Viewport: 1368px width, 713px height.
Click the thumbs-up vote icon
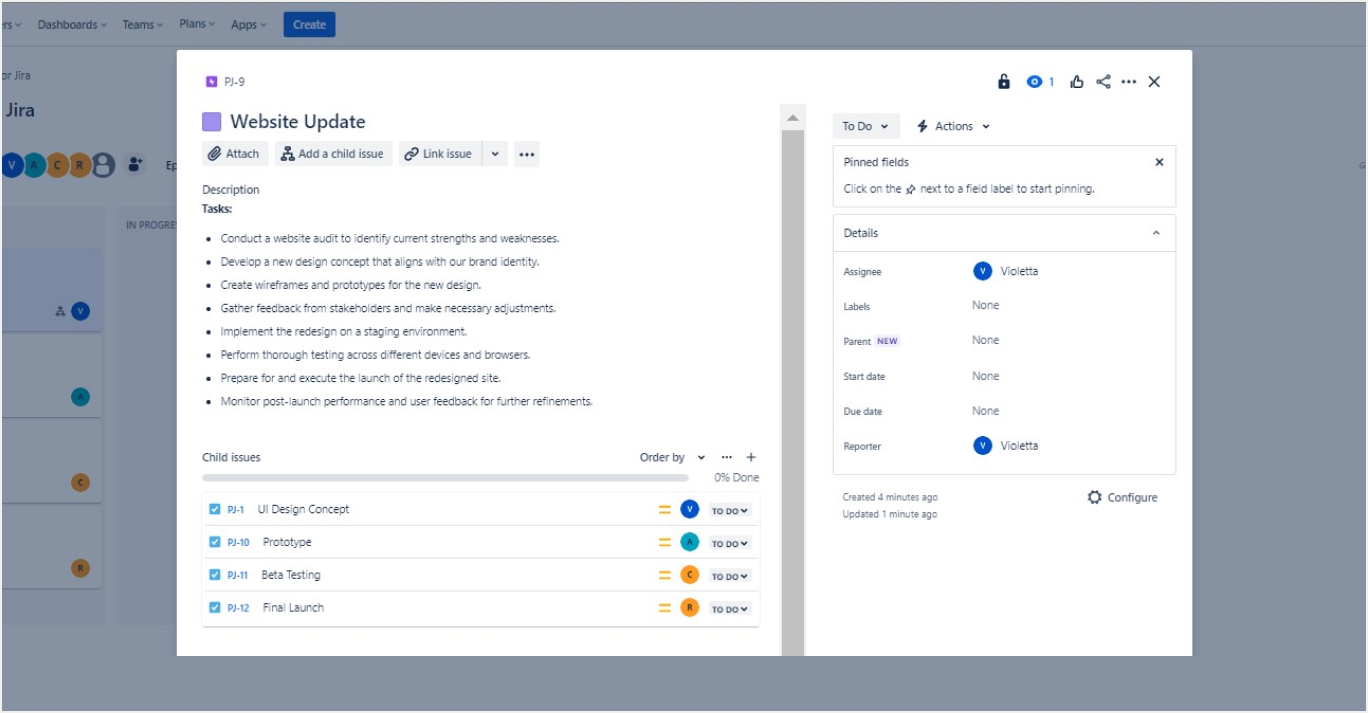pos(1077,82)
